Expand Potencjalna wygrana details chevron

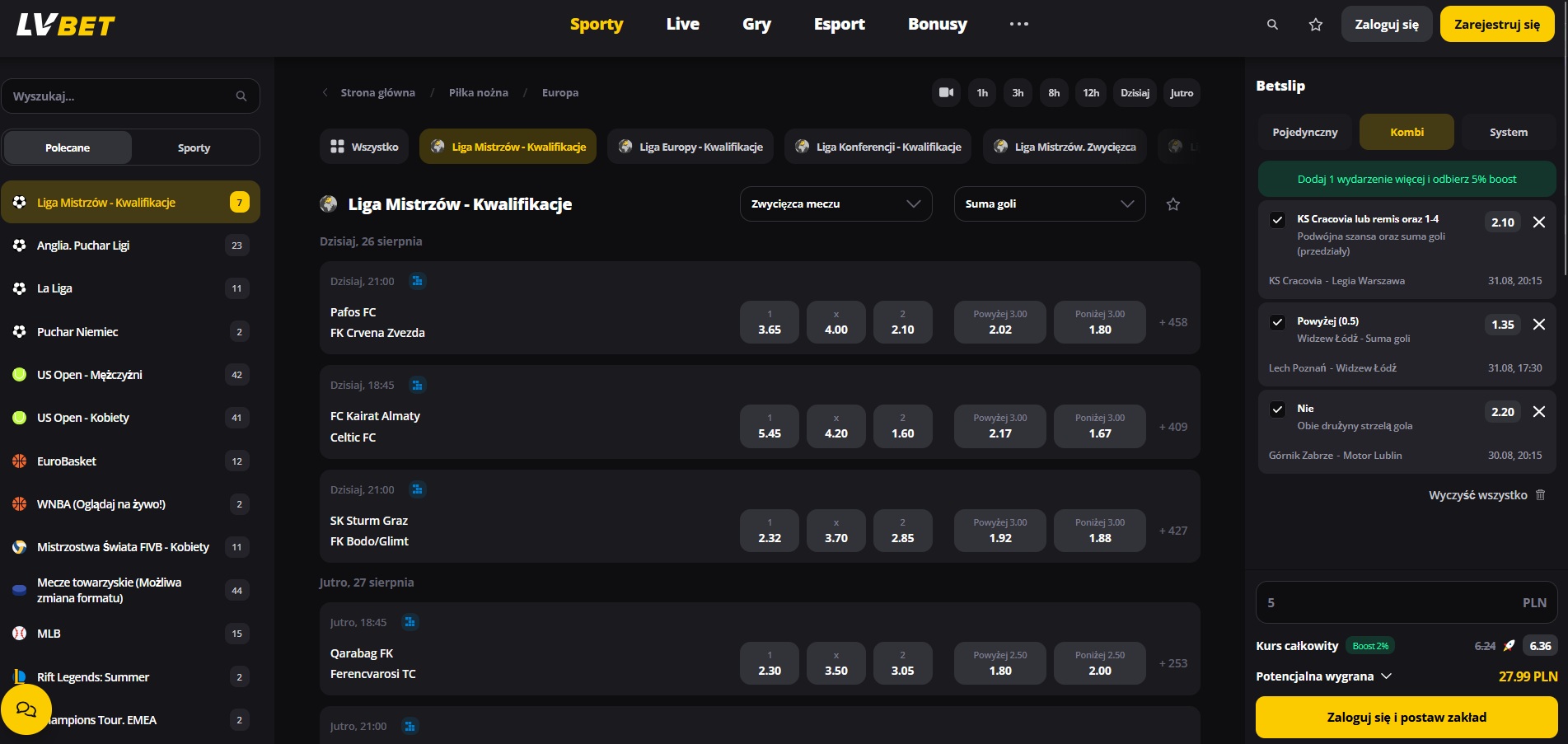click(1387, 676)
